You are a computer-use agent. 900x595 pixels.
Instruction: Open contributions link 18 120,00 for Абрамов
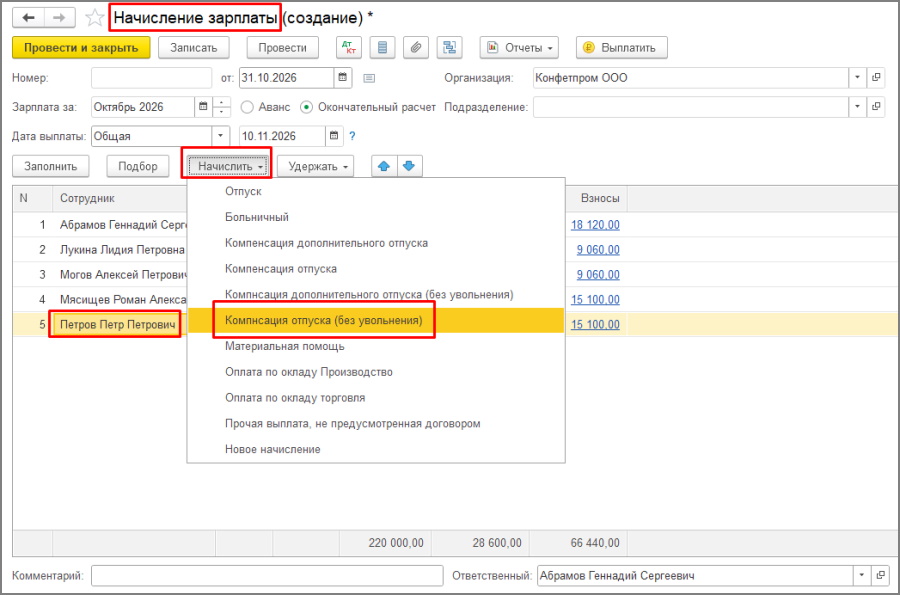[595, 225]
